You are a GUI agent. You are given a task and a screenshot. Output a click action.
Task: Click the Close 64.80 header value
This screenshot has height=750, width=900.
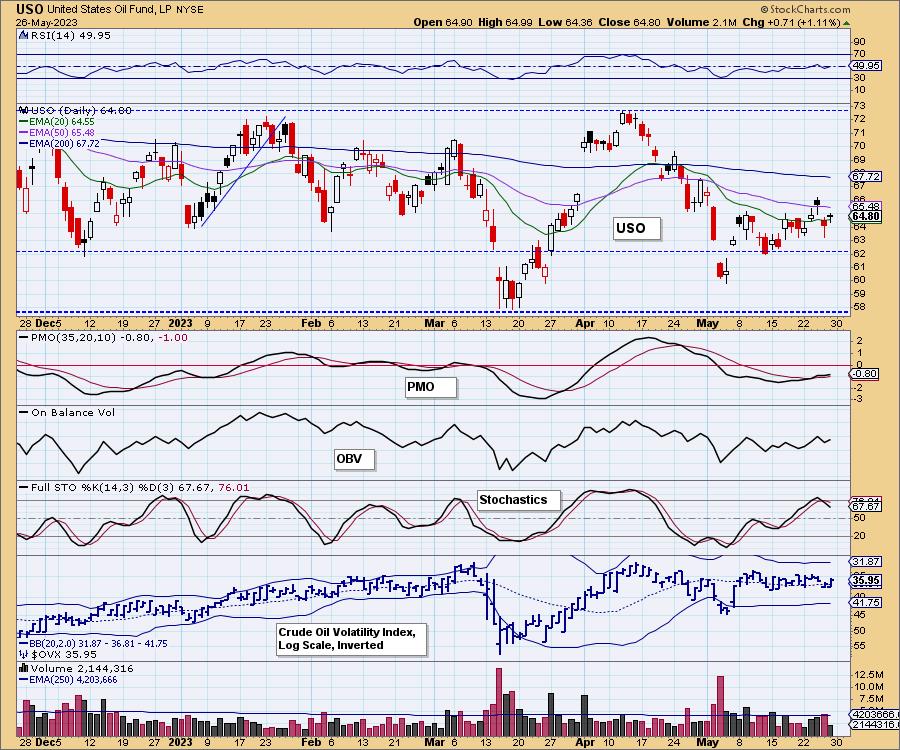pyautogui.click(x=630, y=22)
